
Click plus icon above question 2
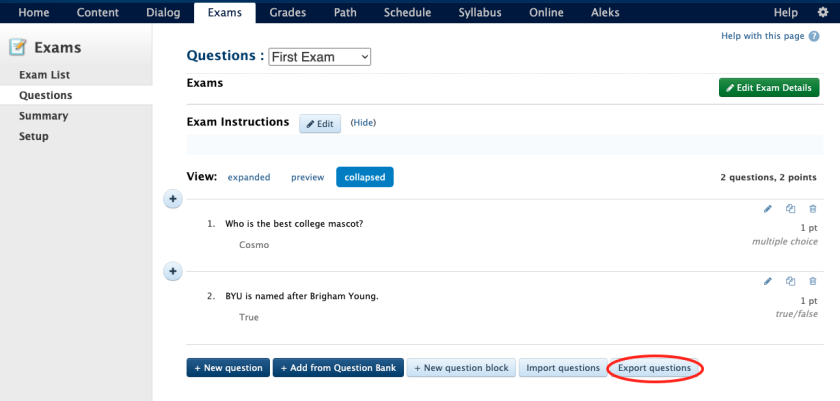click(172, 271)
